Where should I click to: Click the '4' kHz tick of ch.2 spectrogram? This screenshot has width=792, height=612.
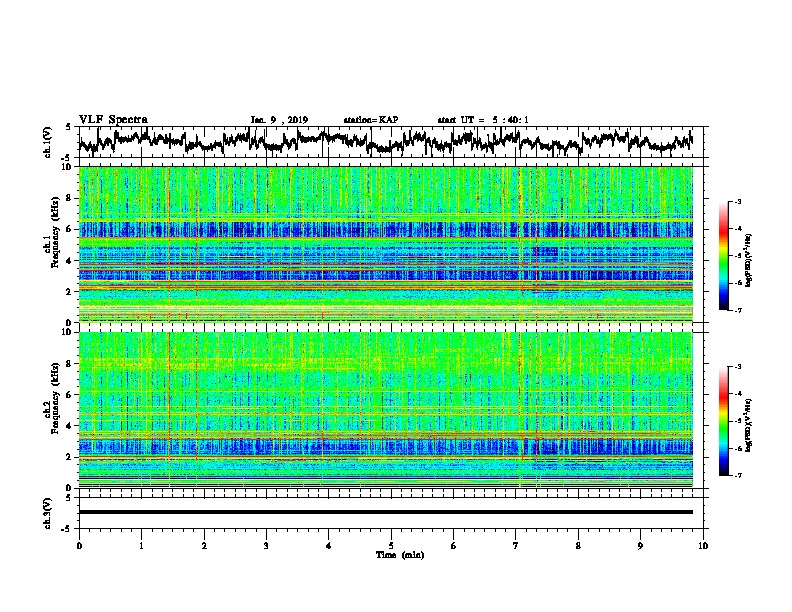pos(70,426)
